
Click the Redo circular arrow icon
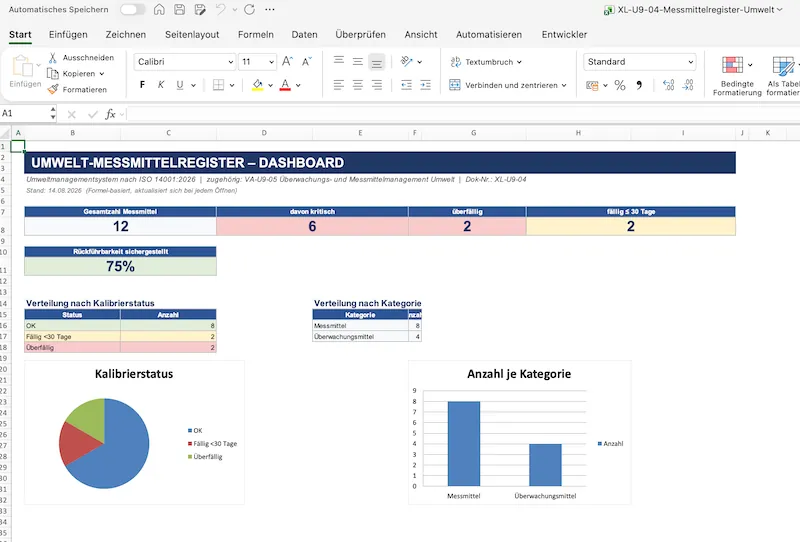[249, 9]
